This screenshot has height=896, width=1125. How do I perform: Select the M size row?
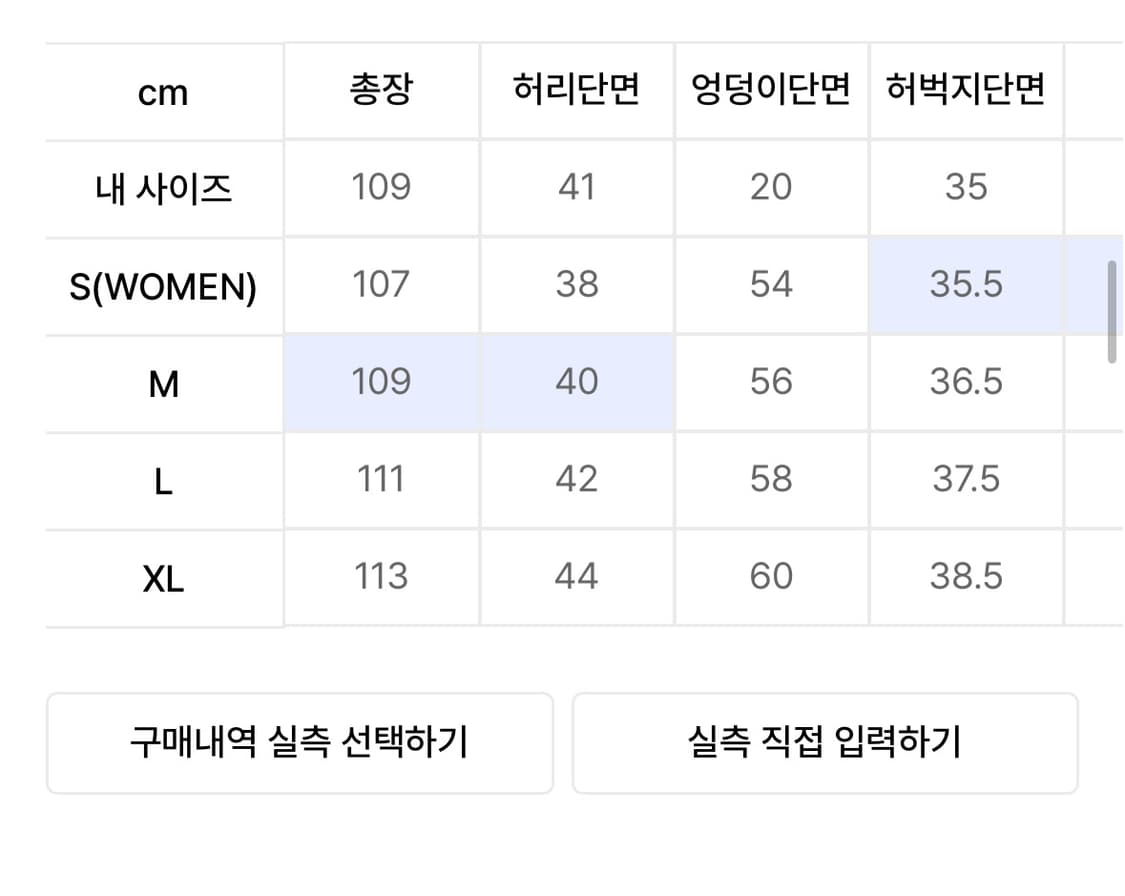[x=162, y=381]
